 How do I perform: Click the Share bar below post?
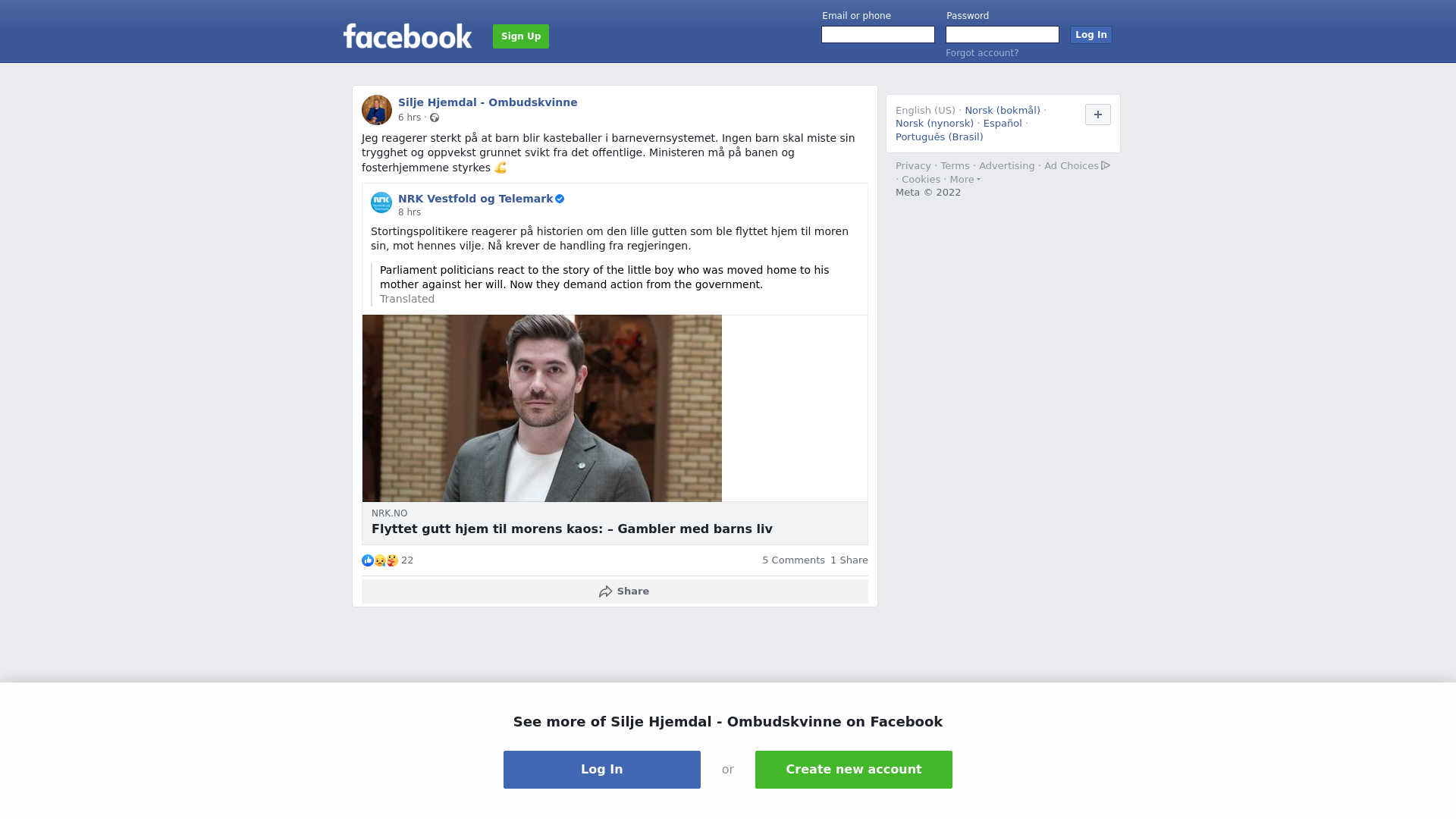pos(615,591)
